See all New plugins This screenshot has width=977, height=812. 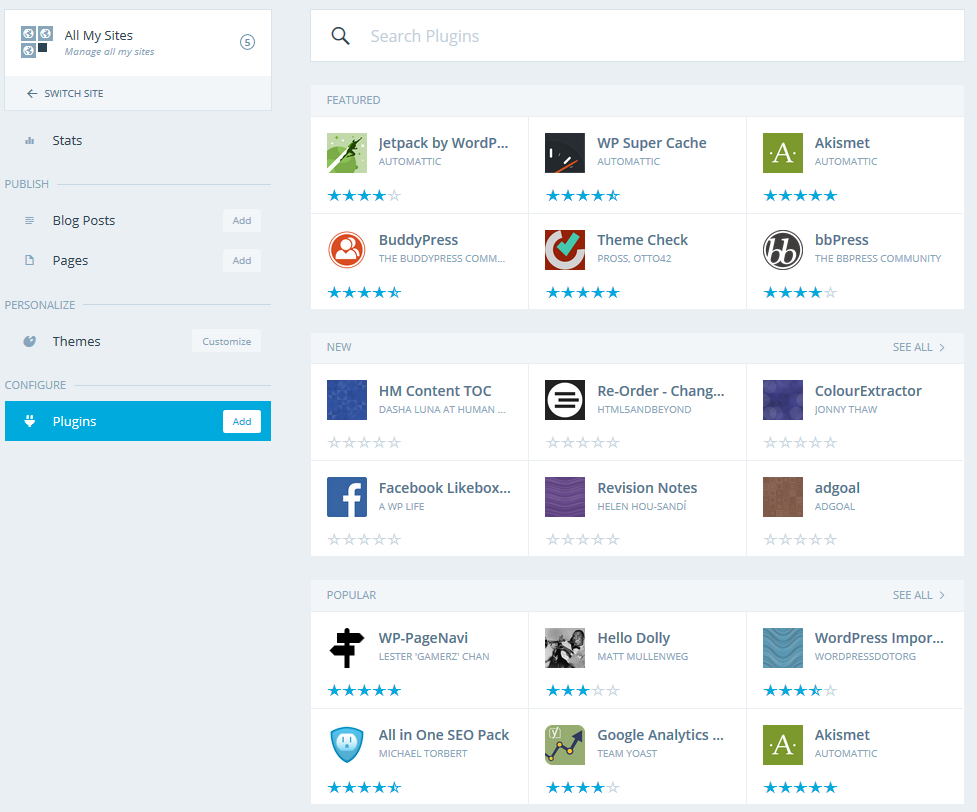pyautogui.click(x=919, y=347)
